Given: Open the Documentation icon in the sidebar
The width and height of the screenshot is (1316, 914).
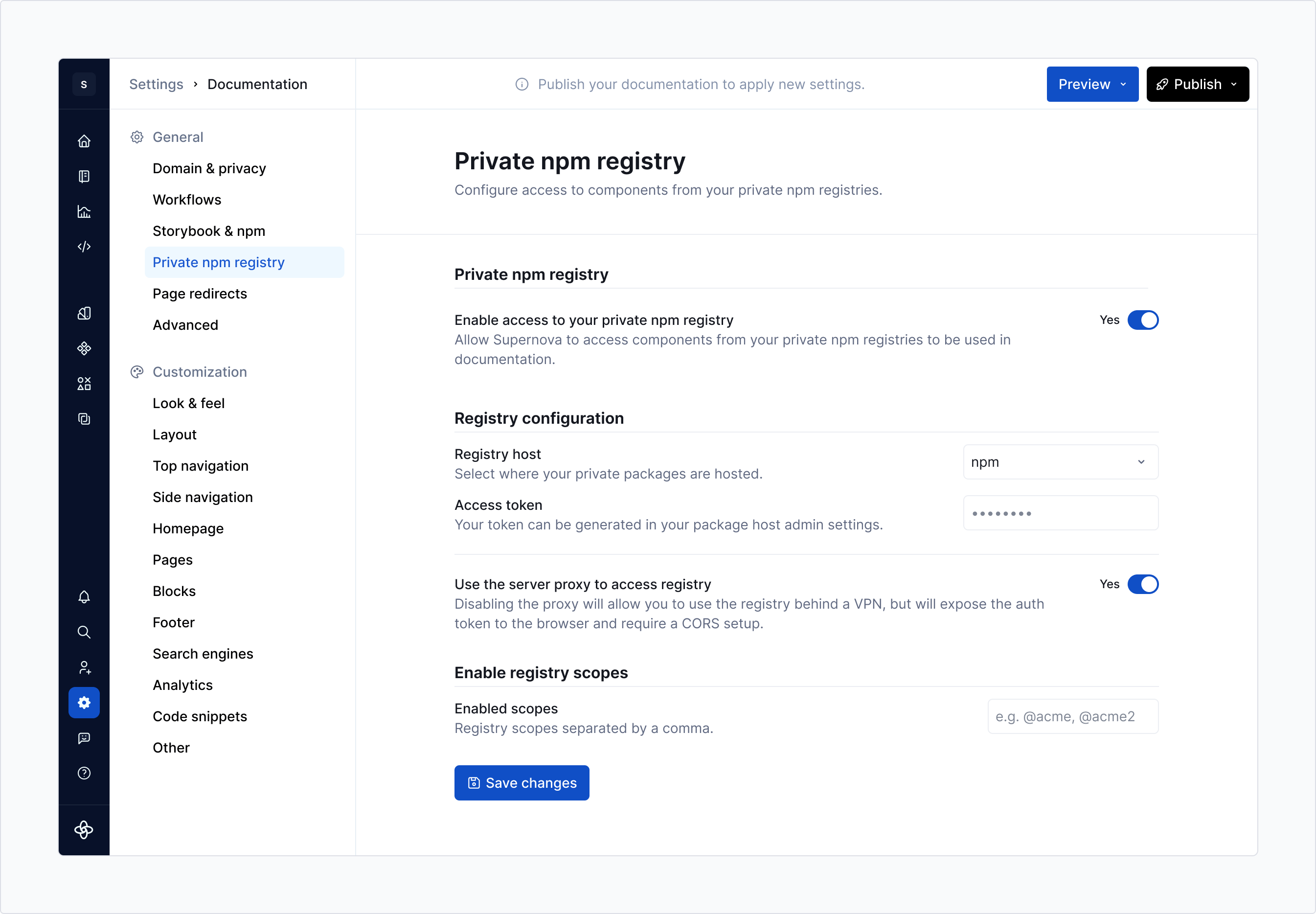Looking at the screenshot, I should (84, 176).
